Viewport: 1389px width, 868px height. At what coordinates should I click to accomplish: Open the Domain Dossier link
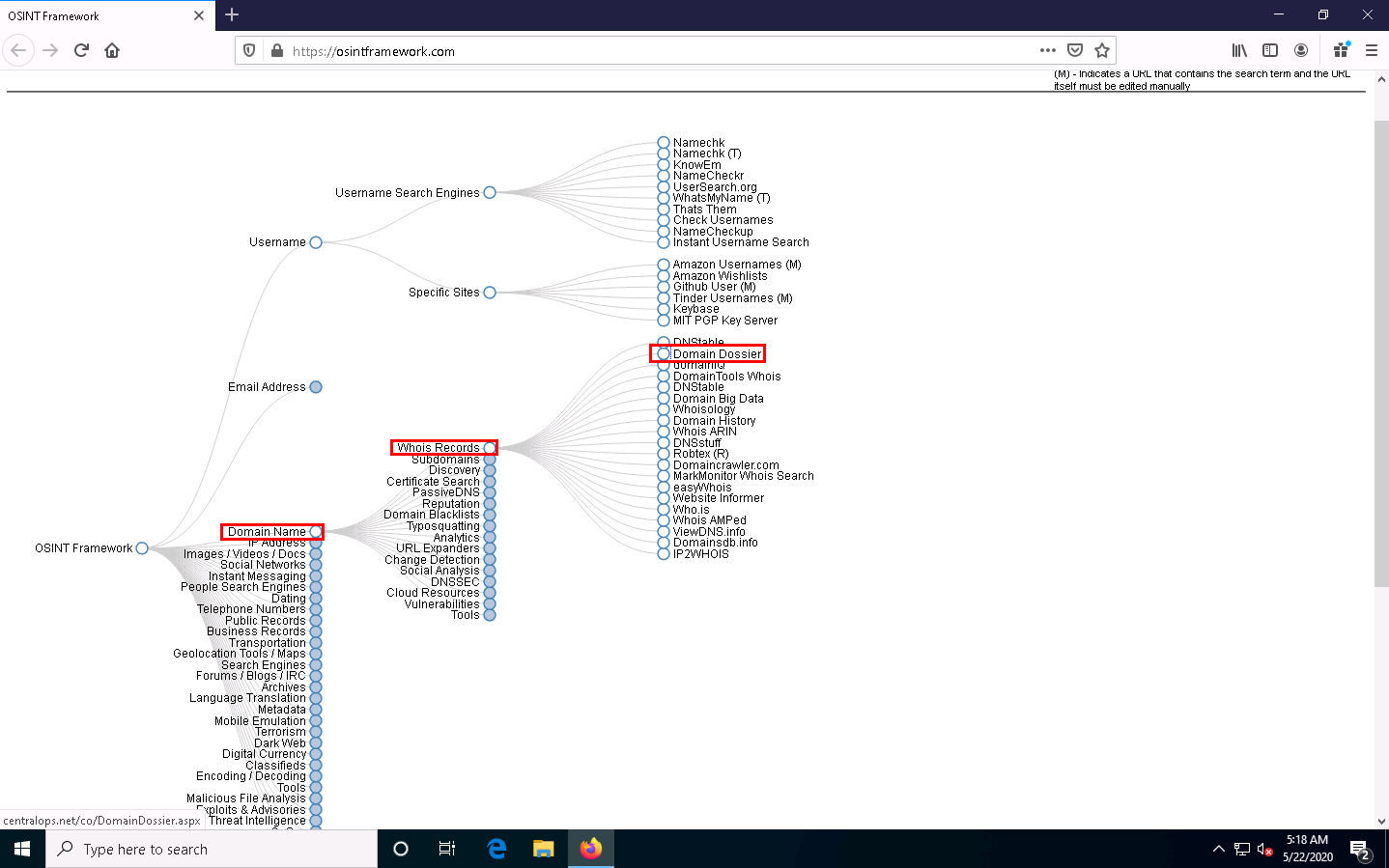[x=717, y=354]
